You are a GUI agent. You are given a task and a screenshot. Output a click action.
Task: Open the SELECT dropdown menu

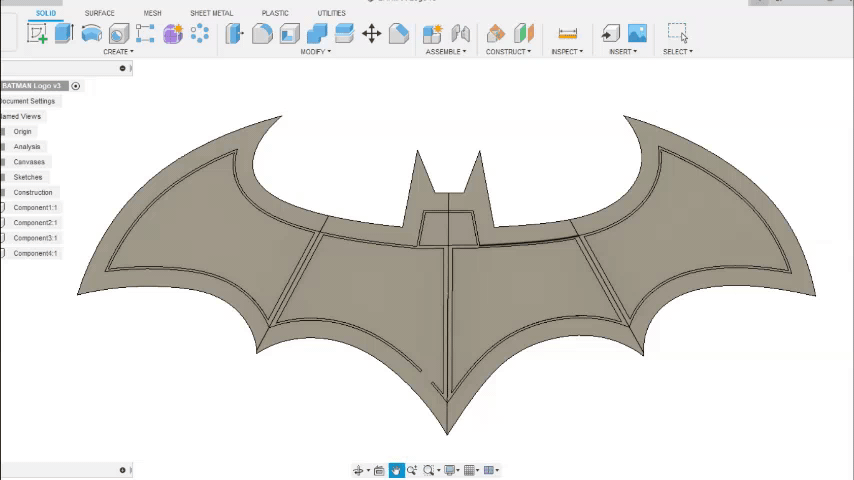click(x=678, y=52)
